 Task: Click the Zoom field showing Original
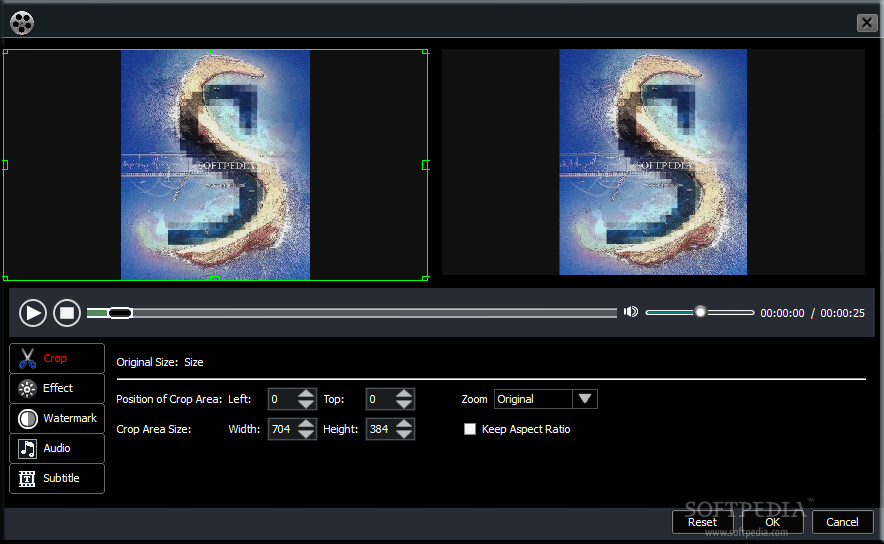pos(533,399)
